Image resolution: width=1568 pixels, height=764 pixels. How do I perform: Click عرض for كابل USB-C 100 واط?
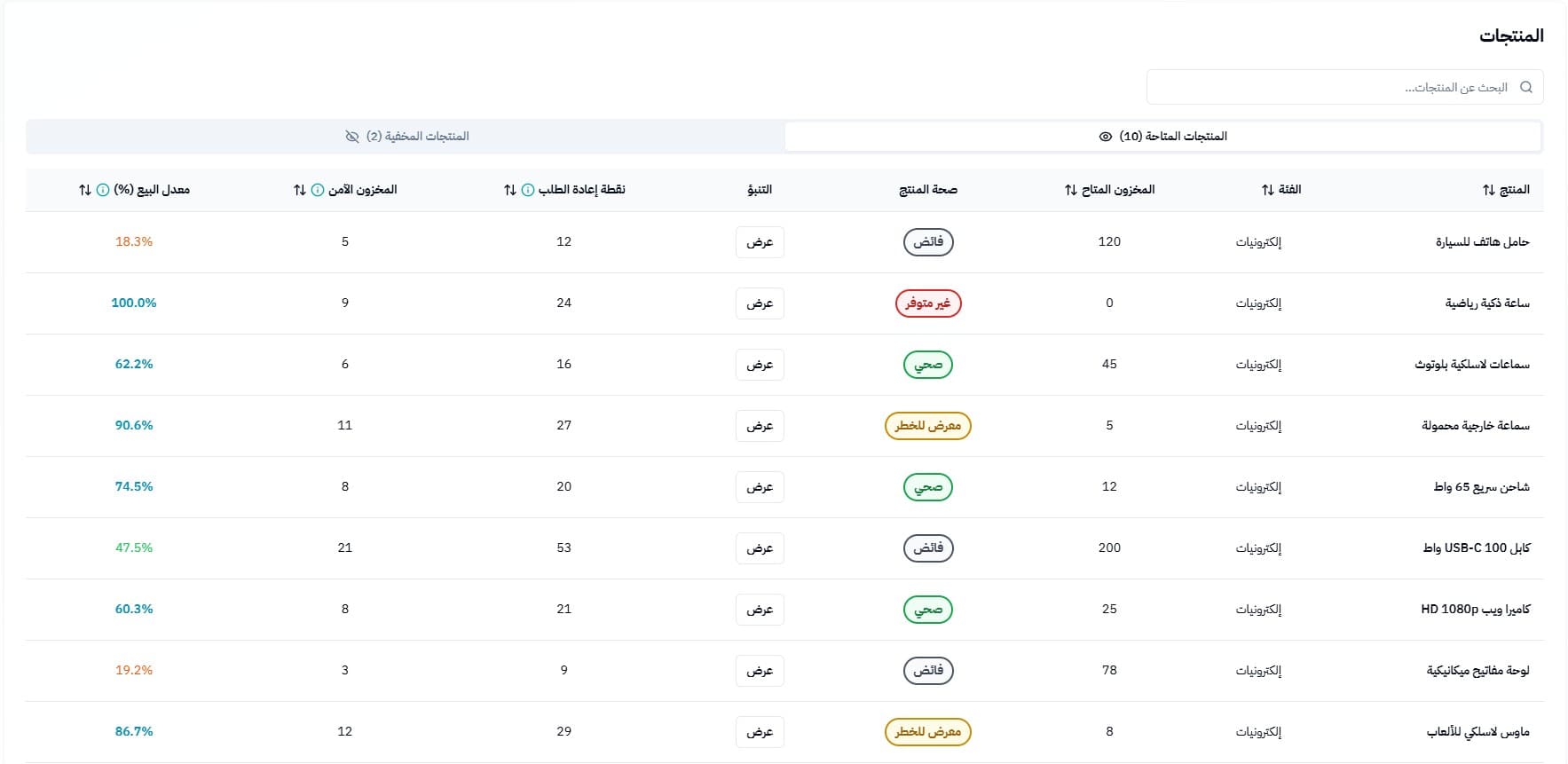click(x=760, y=548)
